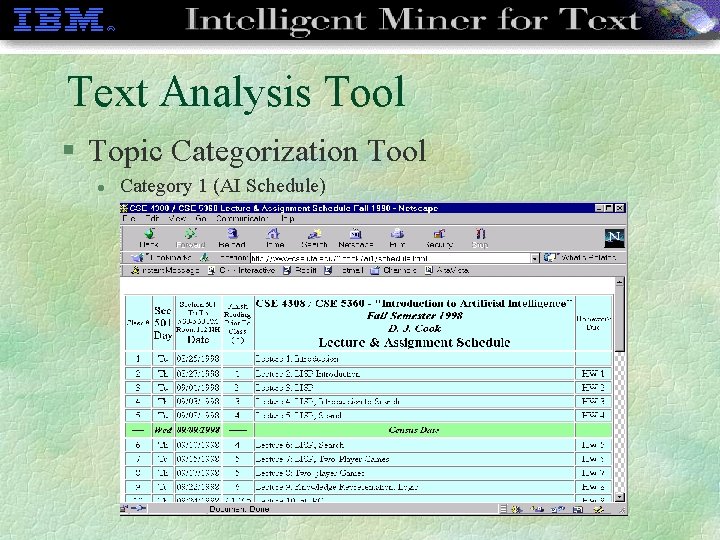Open the File menu in Netscape

(x=129, y=219)
